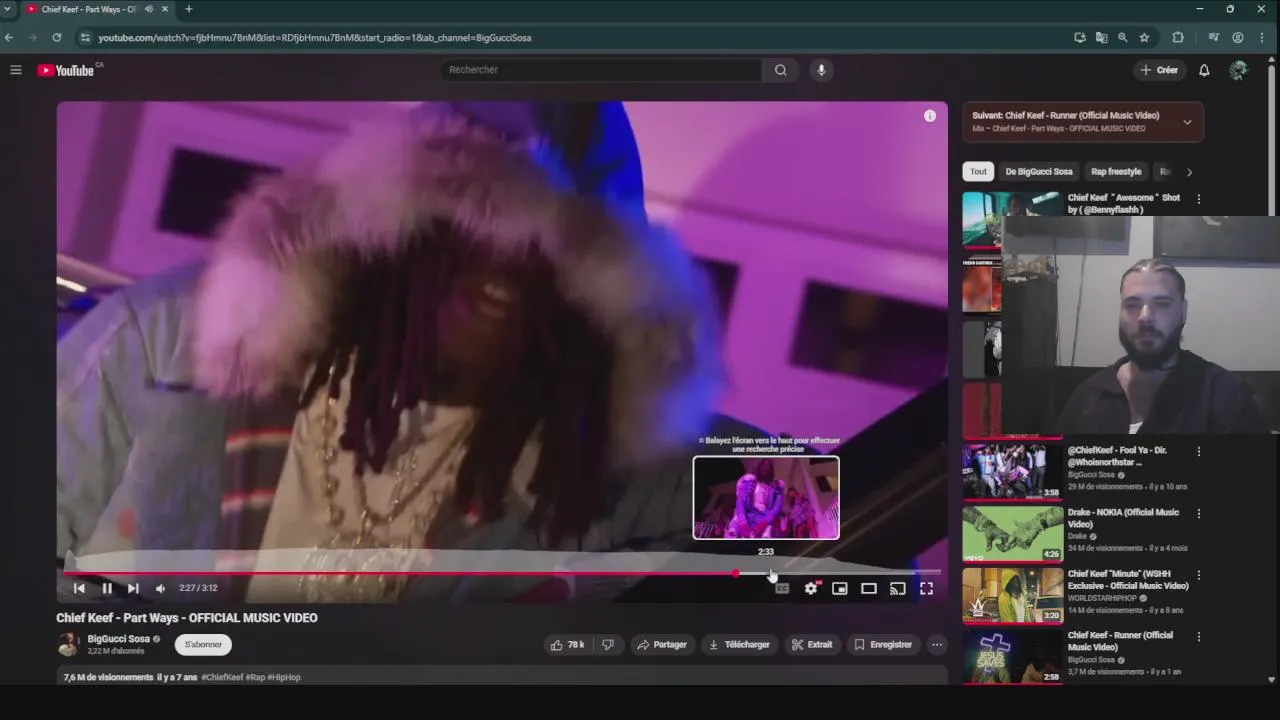
Task: Open Chief Keef Runner recommended video title
Action: (x=1120, y=641)
